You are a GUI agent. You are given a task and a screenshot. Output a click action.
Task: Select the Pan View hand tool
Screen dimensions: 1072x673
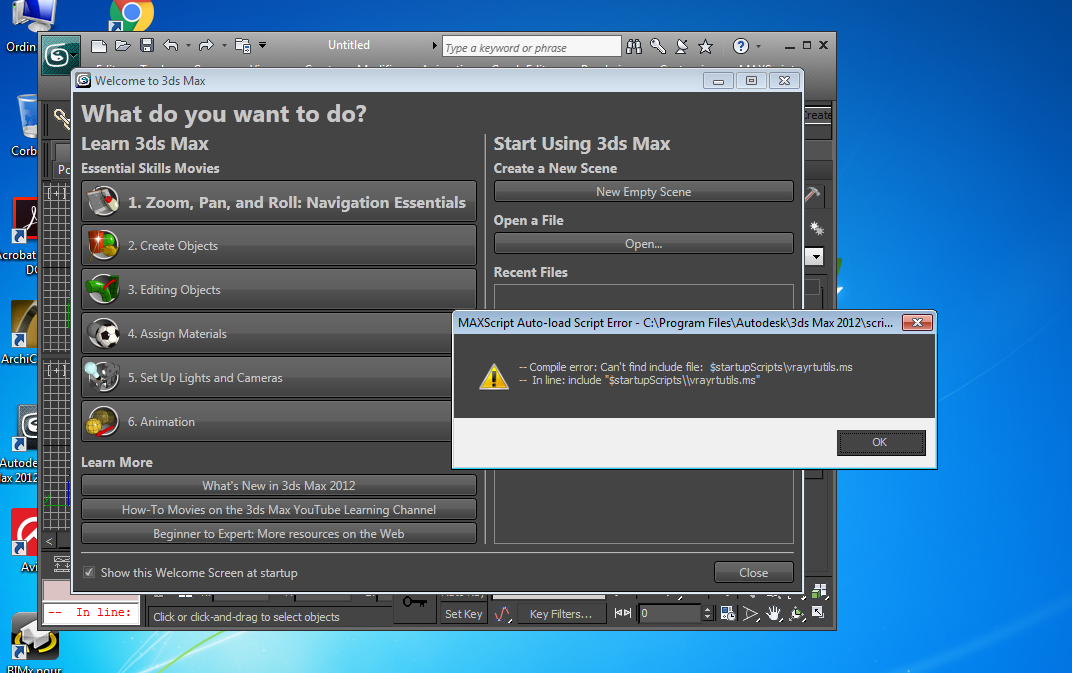tap(773, 613)
